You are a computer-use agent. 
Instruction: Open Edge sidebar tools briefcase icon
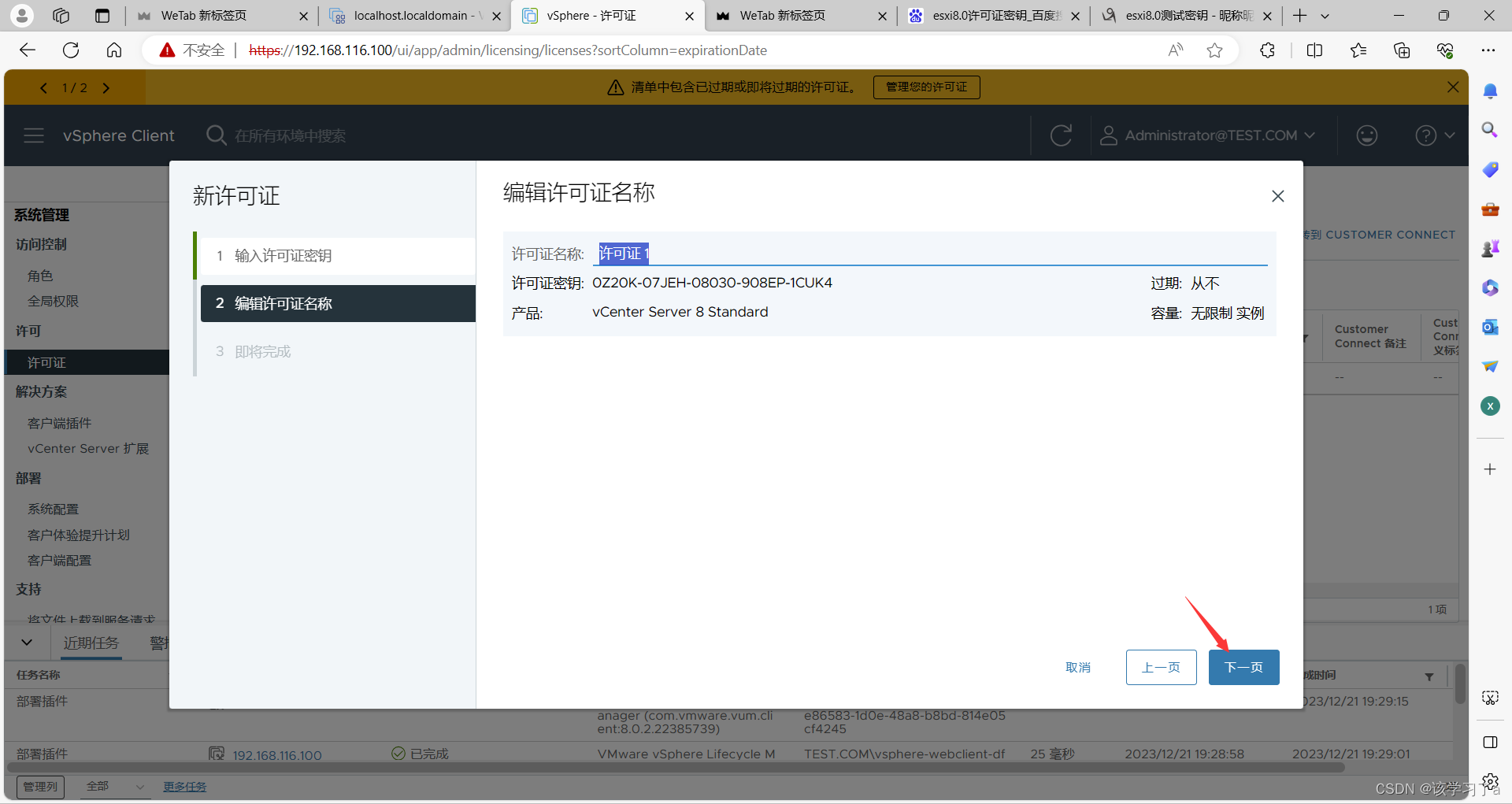(1490, 209)
